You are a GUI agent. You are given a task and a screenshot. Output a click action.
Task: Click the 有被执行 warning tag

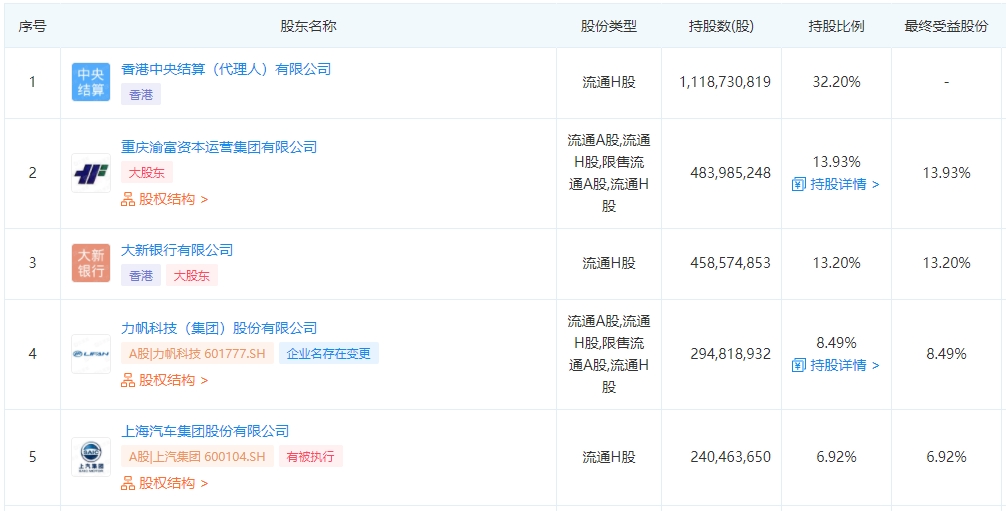click(311, 456)
